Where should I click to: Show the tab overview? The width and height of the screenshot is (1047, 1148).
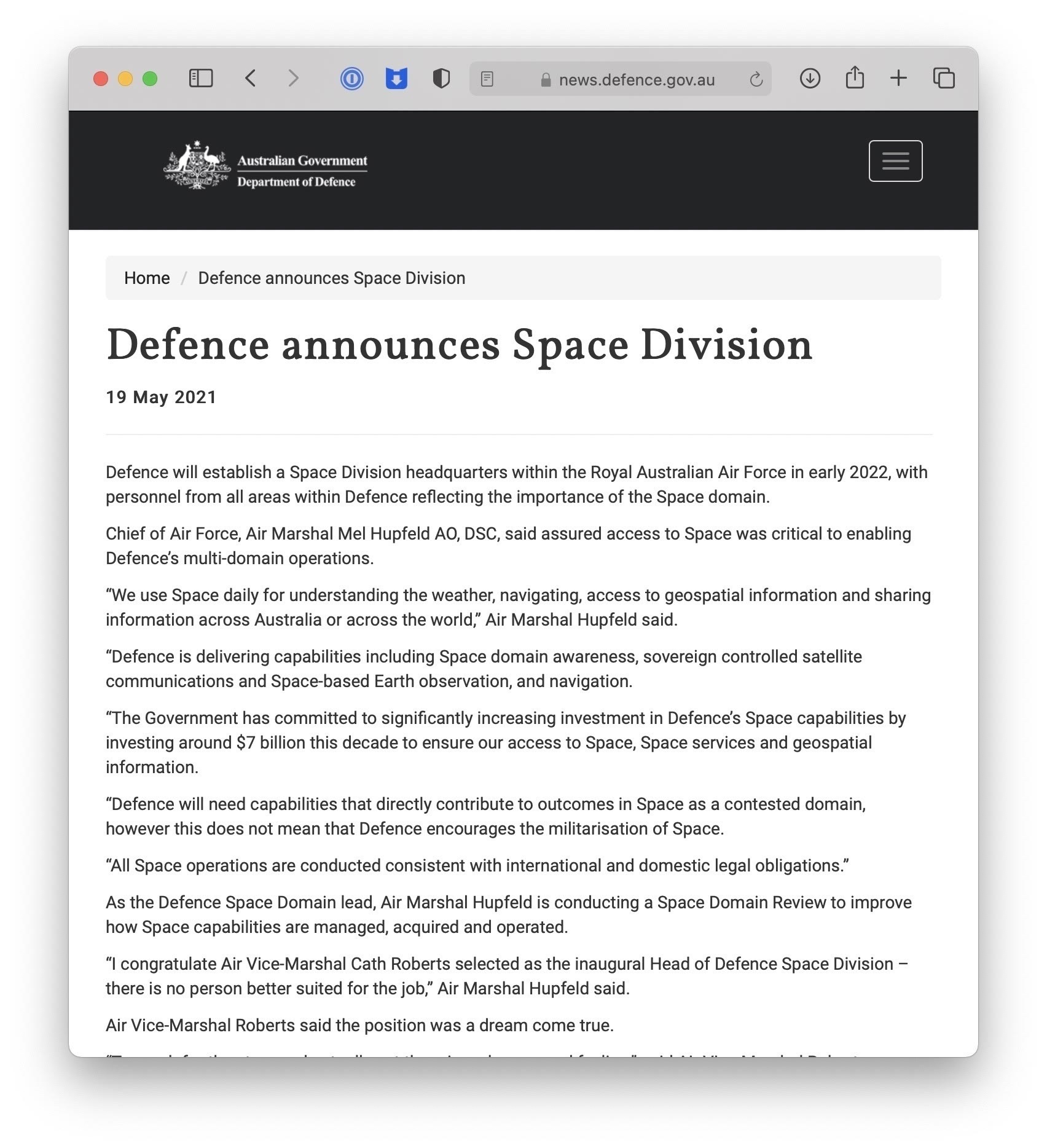click(944, 79)
